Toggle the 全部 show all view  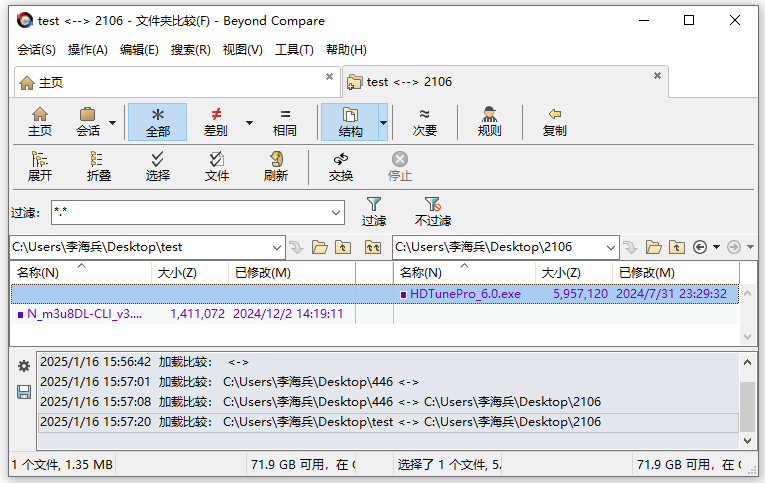[x=158, y=122]
